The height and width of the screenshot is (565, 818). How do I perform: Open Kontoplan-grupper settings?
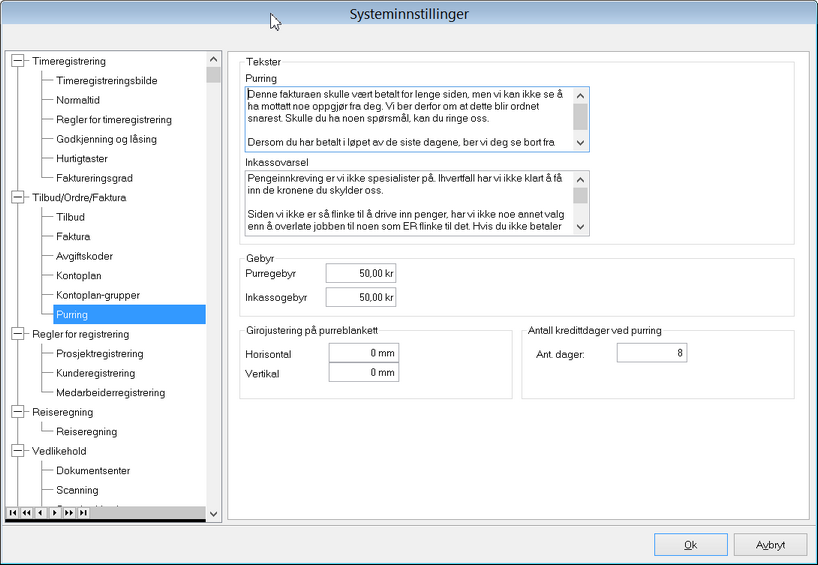(98, 295)
